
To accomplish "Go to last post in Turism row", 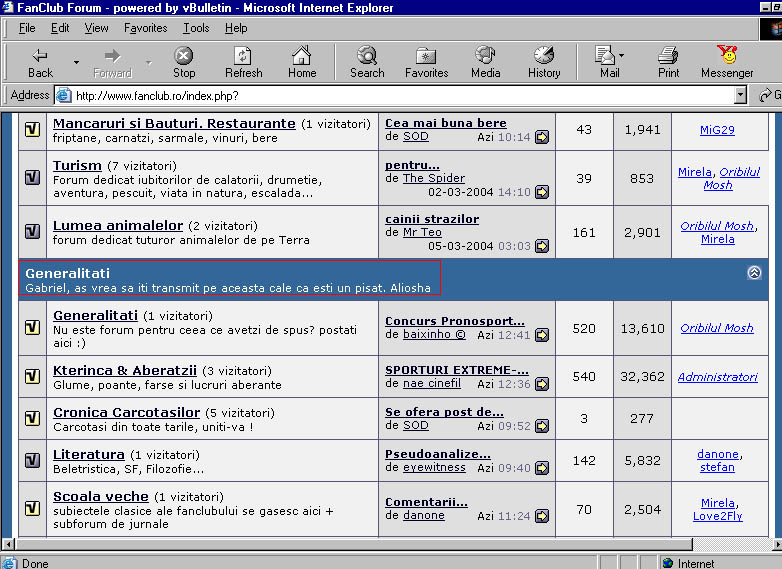I will tap(543, 192).
